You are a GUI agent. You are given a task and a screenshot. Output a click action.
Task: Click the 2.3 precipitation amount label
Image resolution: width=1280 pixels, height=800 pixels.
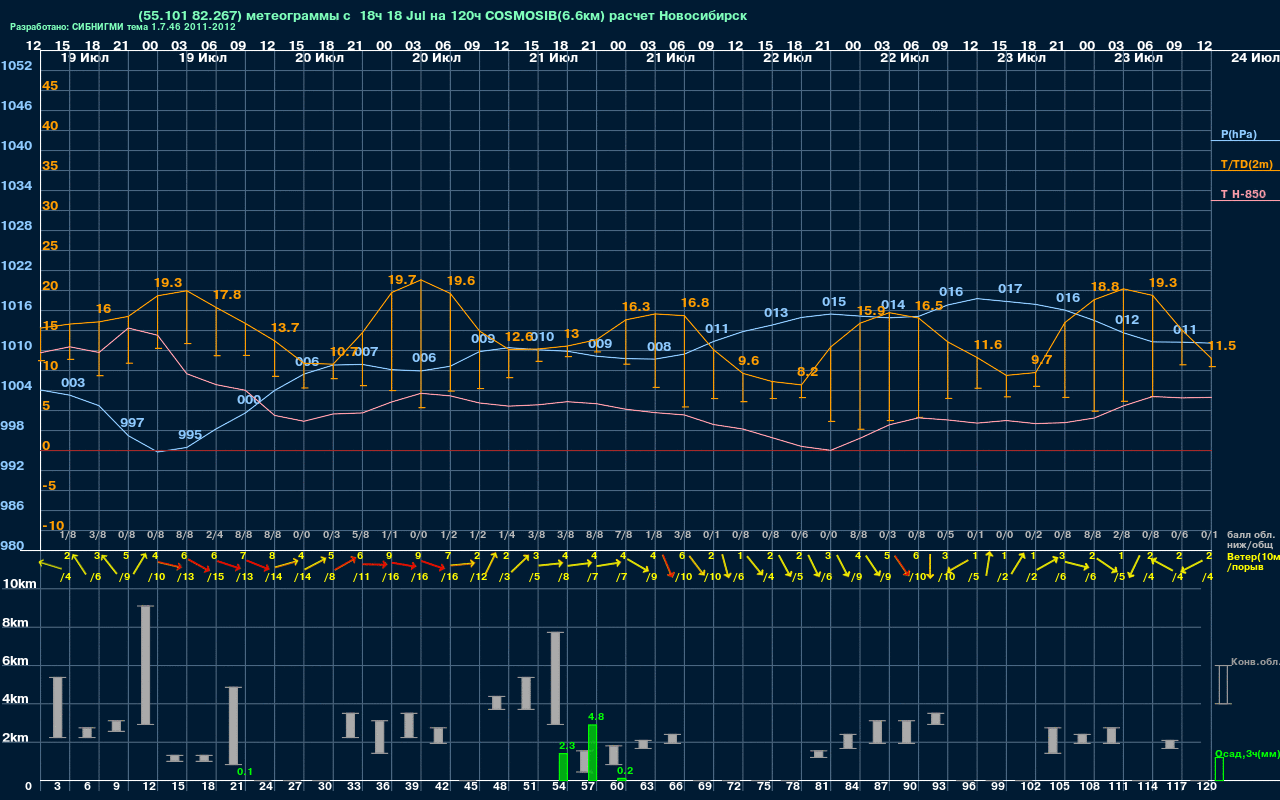pos(567,746)
